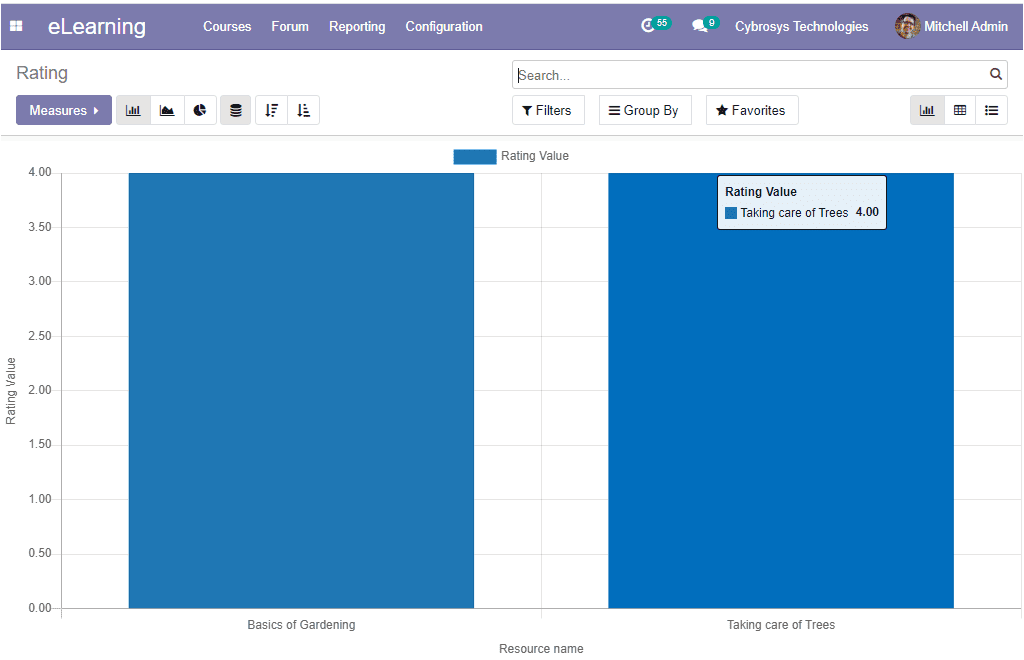
Task: Switch to pie chart mode
Action: 200,110
